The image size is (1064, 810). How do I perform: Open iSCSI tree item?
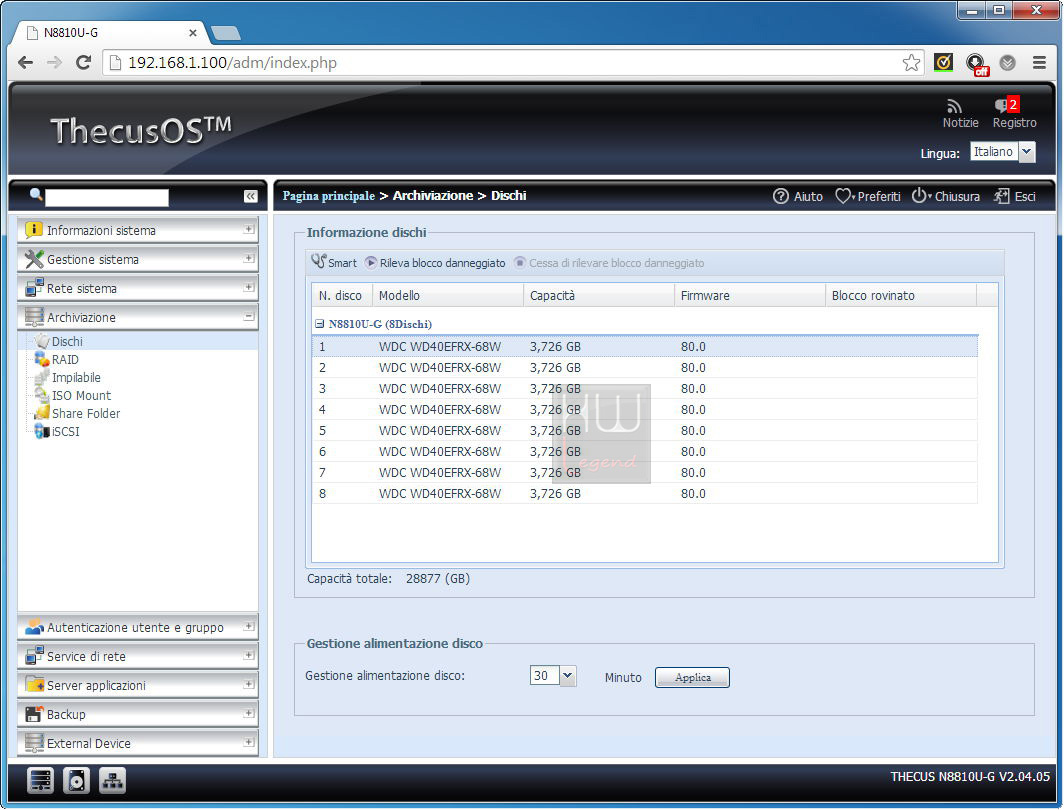point(65,431)
